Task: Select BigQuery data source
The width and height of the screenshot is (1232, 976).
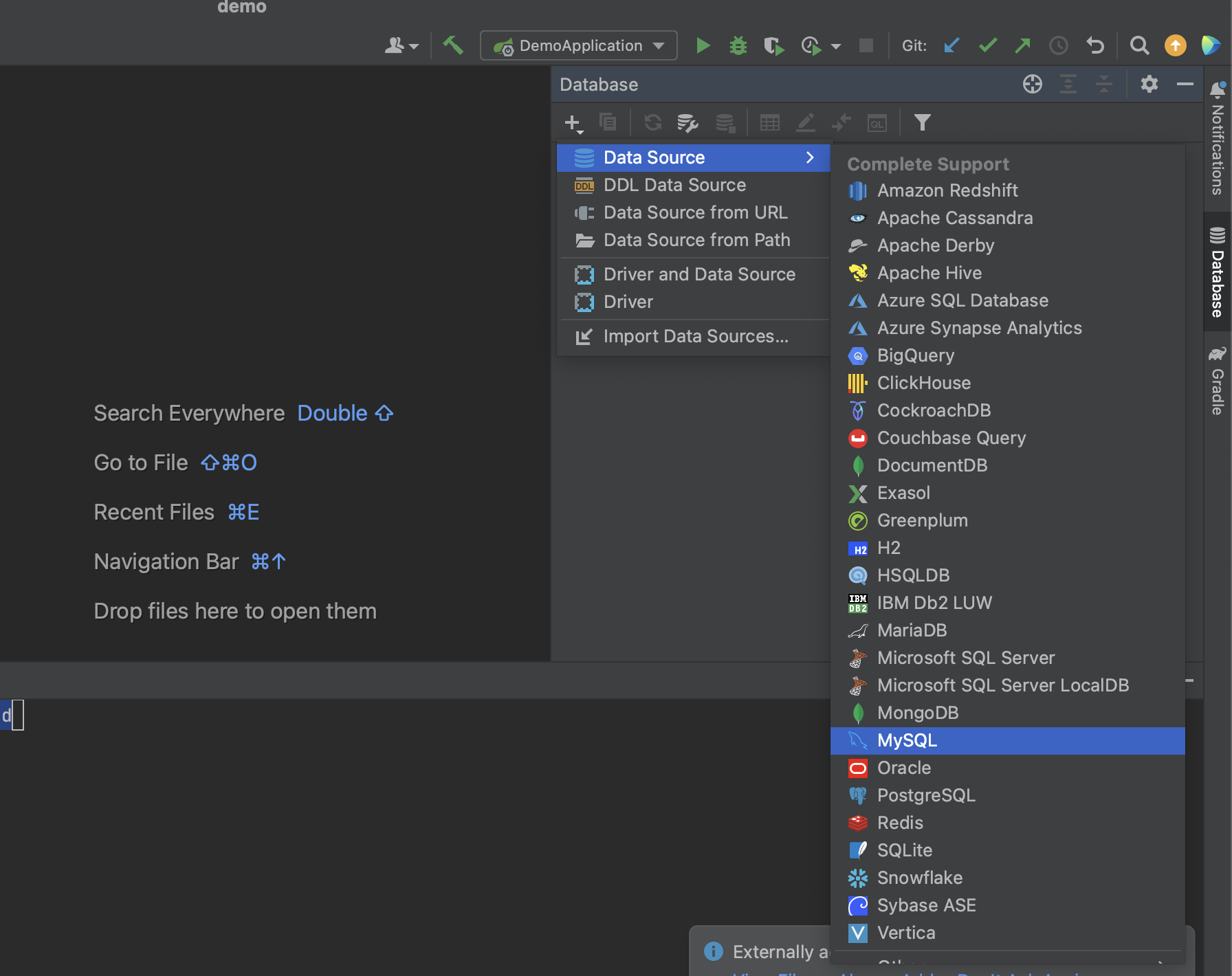Action: click(1008, 355)
